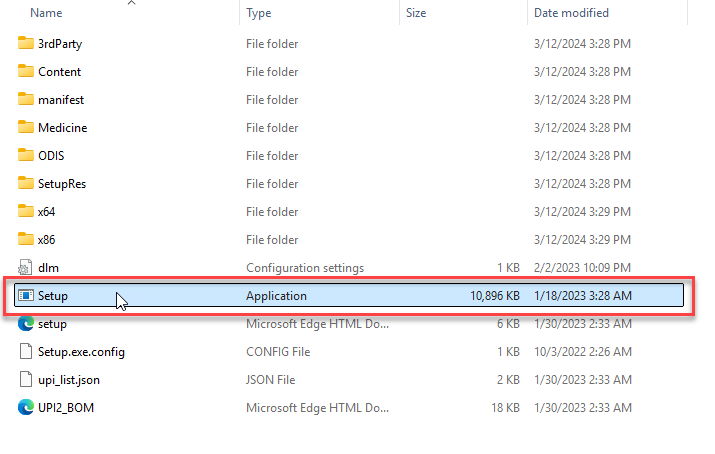Select the upi_list.json file icon
Screen dimensions: 715x454
coord(26,380)
